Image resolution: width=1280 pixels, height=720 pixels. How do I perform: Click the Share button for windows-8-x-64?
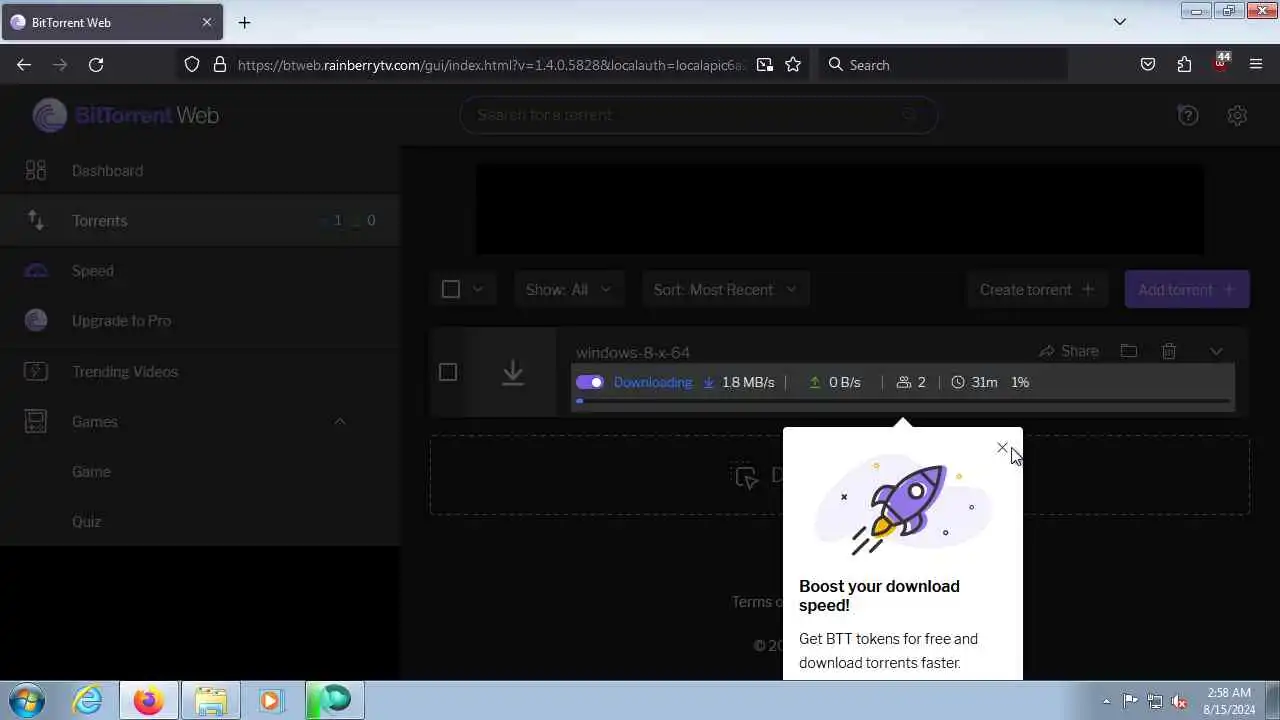1069,351
